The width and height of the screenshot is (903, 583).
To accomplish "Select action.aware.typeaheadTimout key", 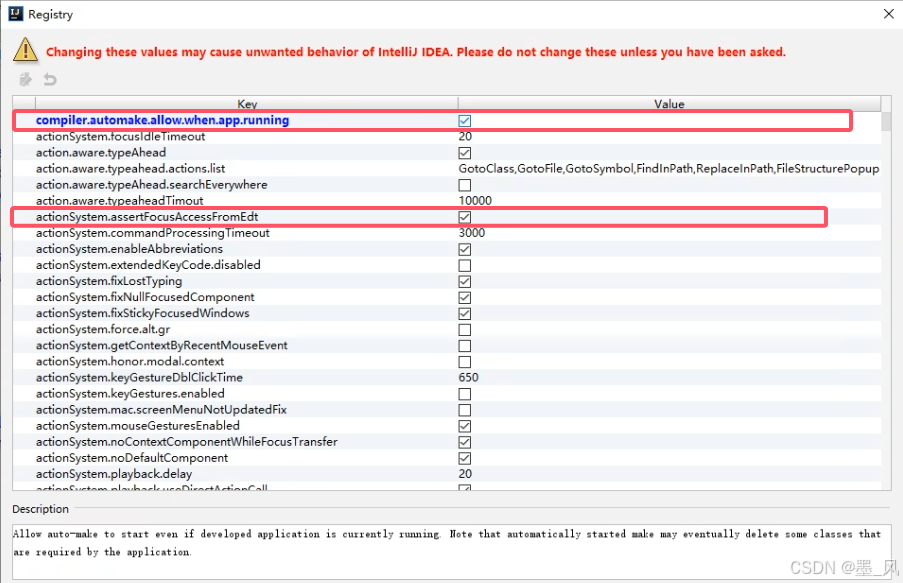I will tap(119, 200).
